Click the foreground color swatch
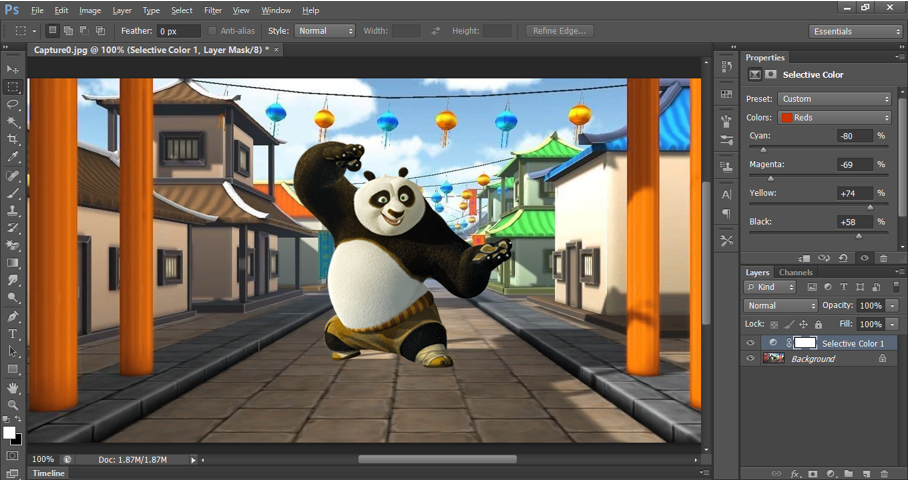 (x=9, y=432)
